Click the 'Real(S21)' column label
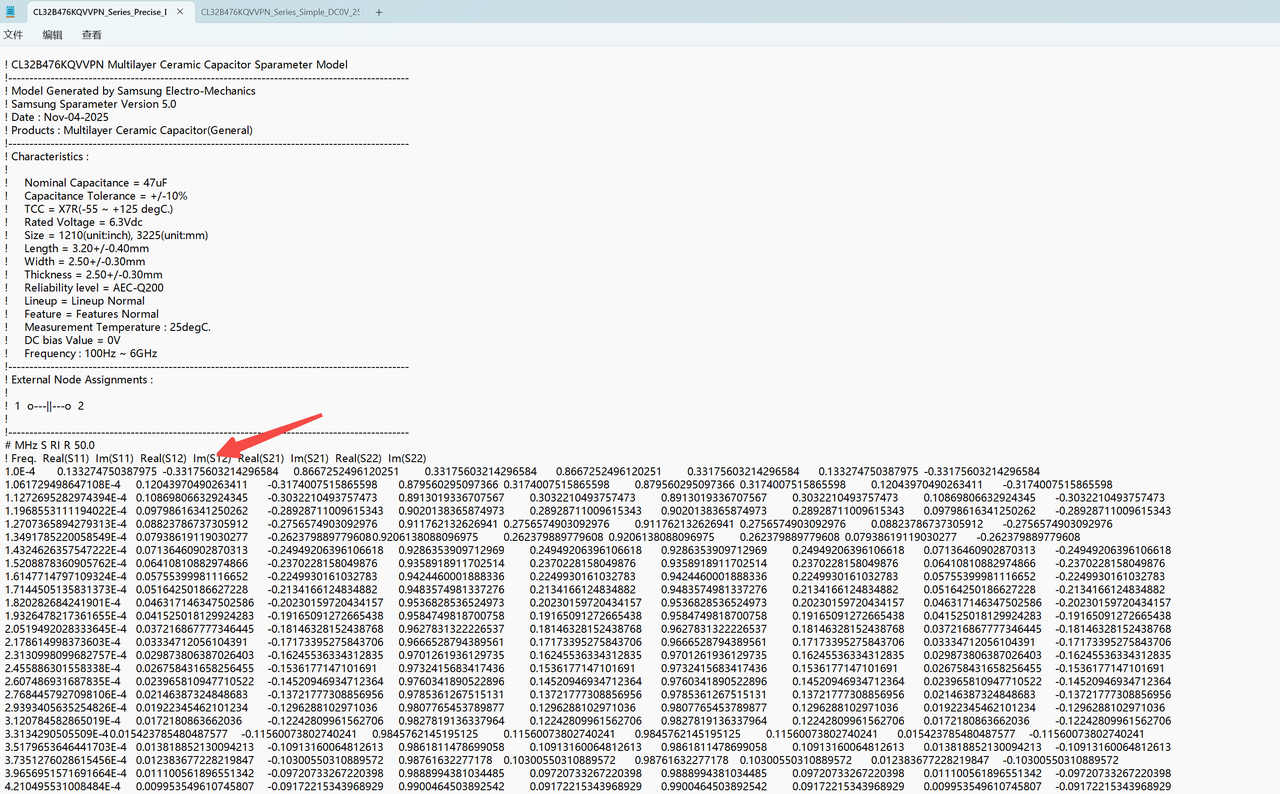 click(262, 458)
